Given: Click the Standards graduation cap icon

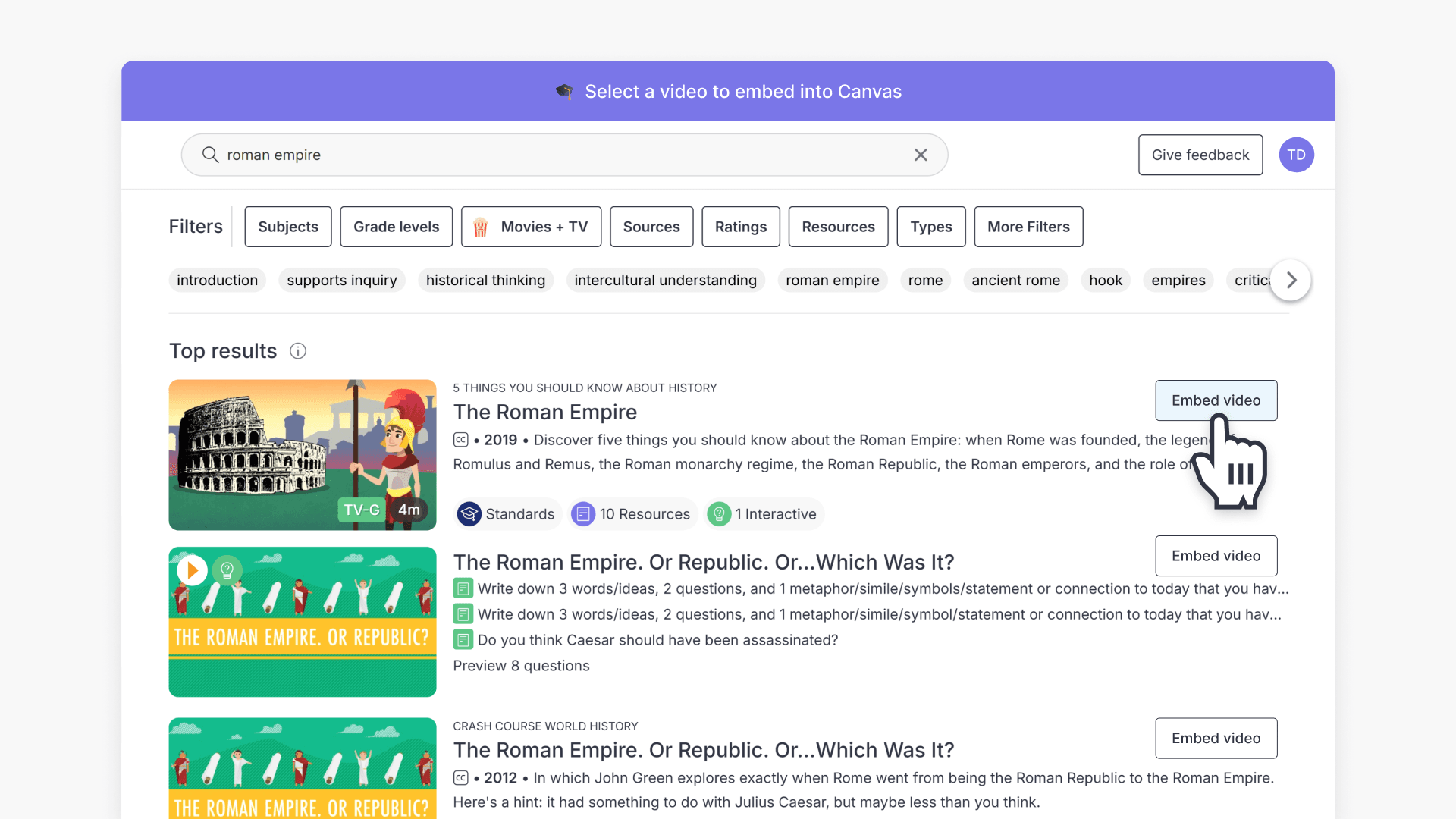Looking at the screenshot, I should pyautogui.click(x=469, y=514).
